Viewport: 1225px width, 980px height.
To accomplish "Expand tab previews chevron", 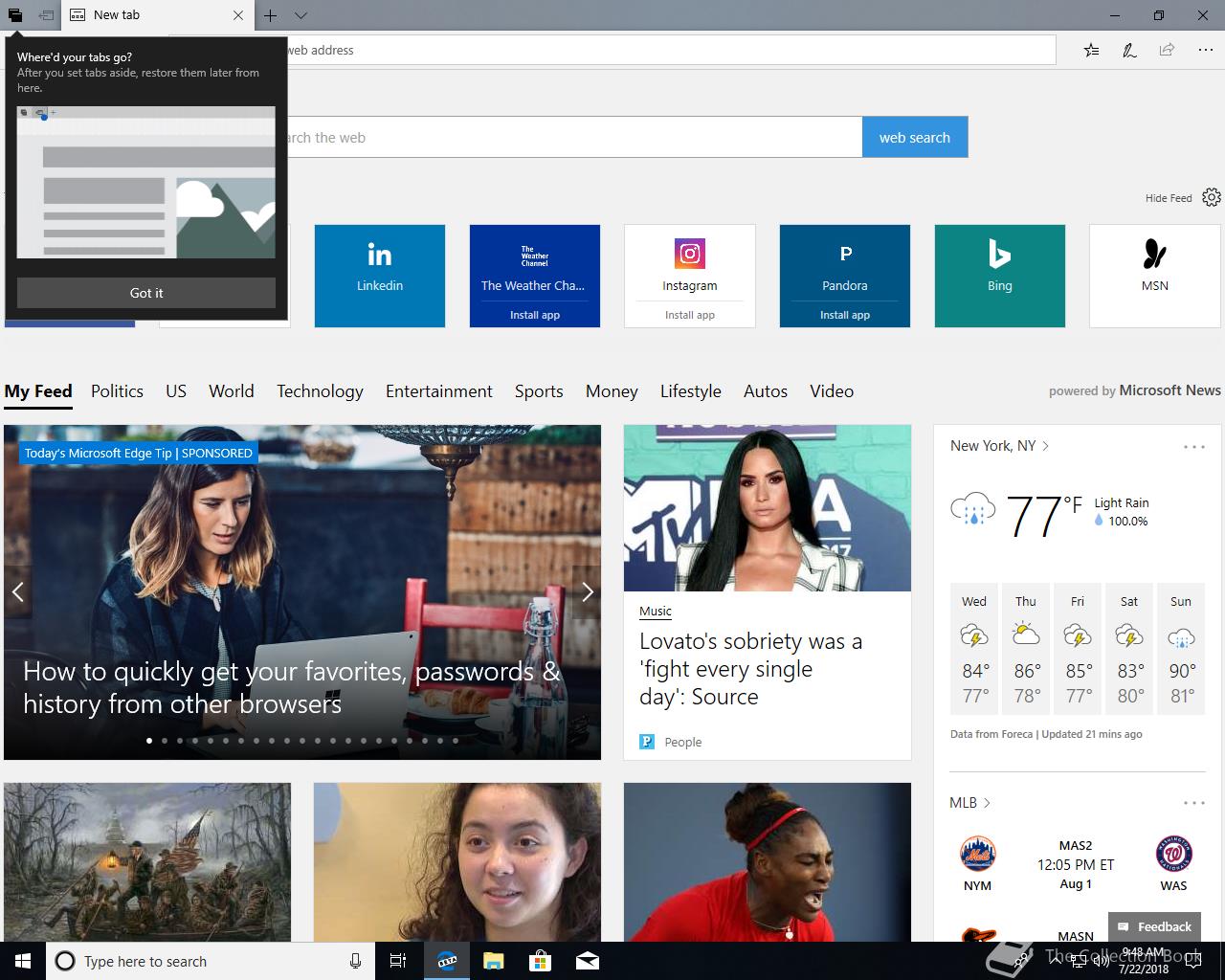I will (x=301, y=15).
